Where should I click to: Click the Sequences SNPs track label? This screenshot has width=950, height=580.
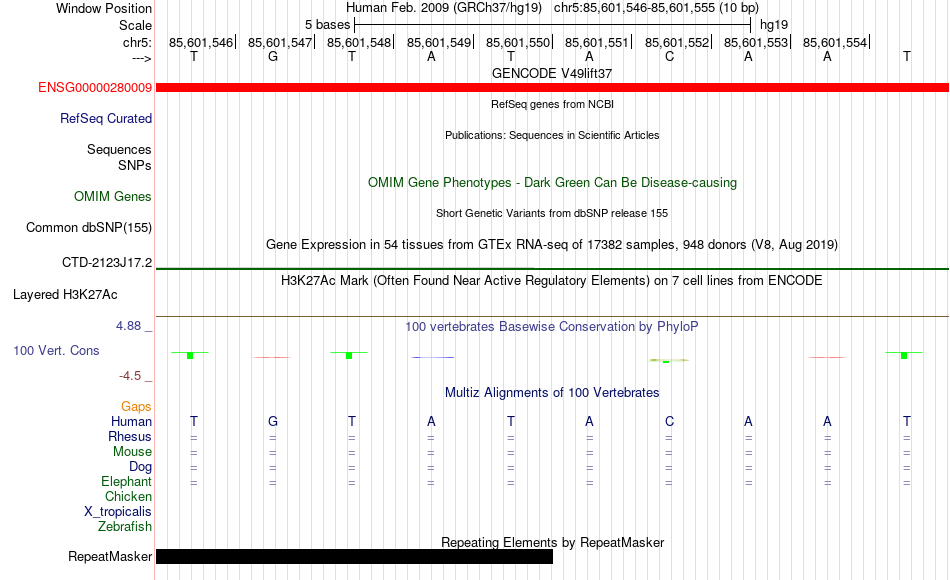(x=119, y=158)
